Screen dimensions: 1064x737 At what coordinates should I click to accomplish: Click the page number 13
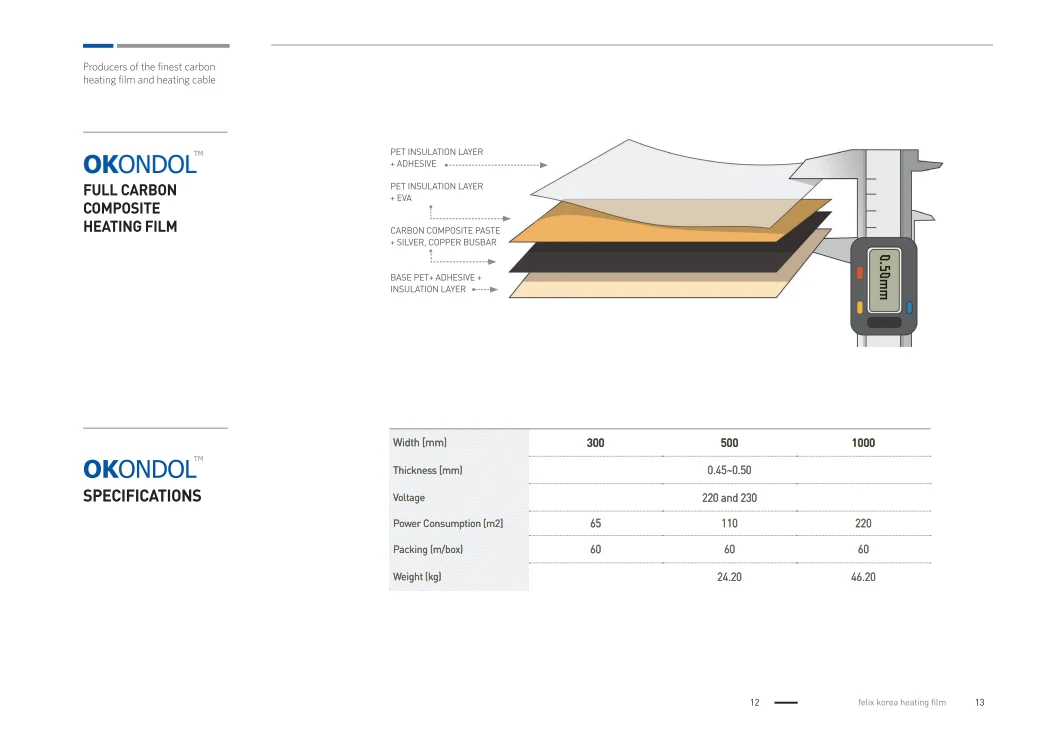pyautogui.click(x=979, y=702)
